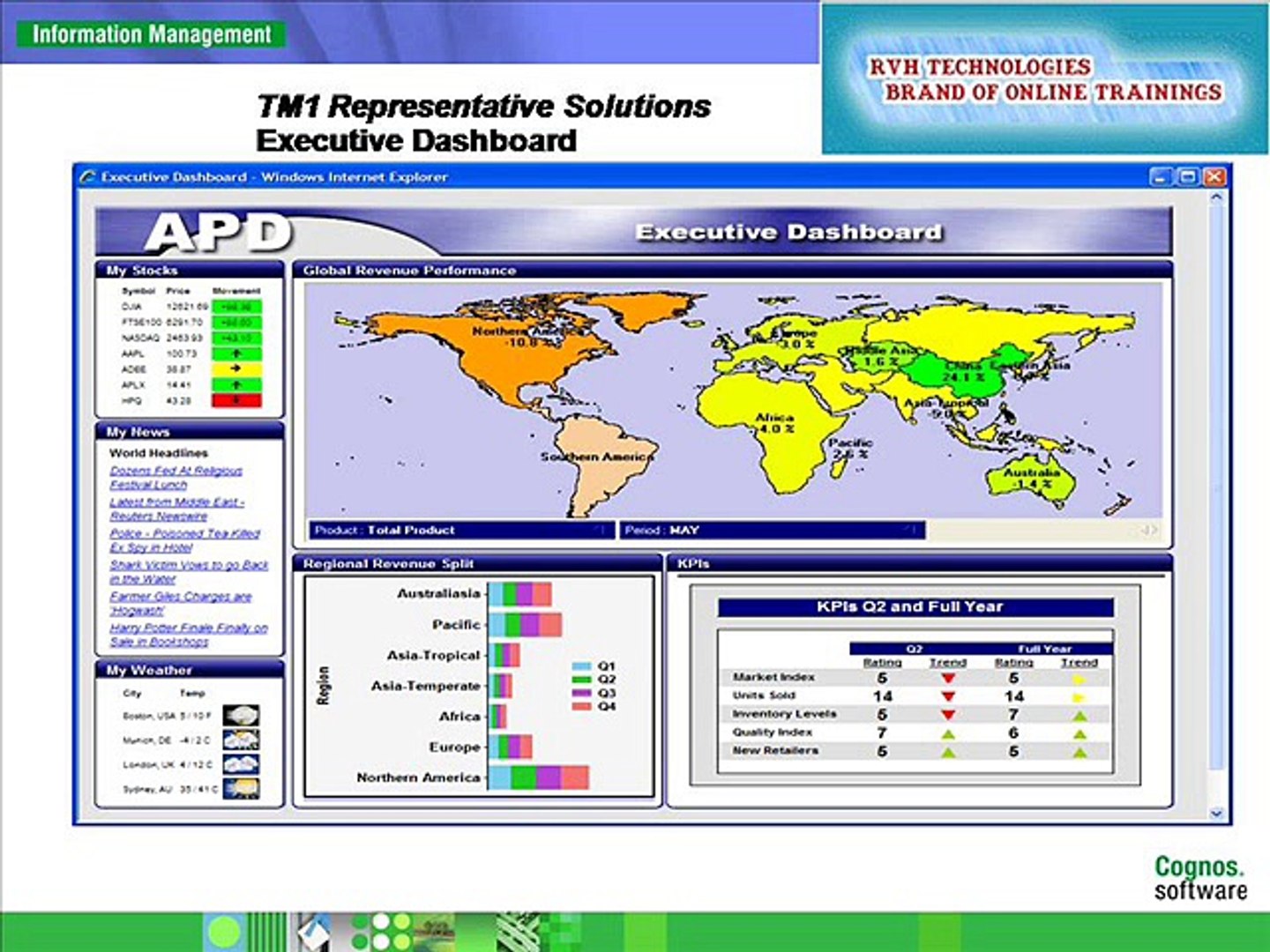Click the browser scrollbar down arrow
Image resolution: width=1270 pixels, height=952 pixels.
coord(1216,814)
